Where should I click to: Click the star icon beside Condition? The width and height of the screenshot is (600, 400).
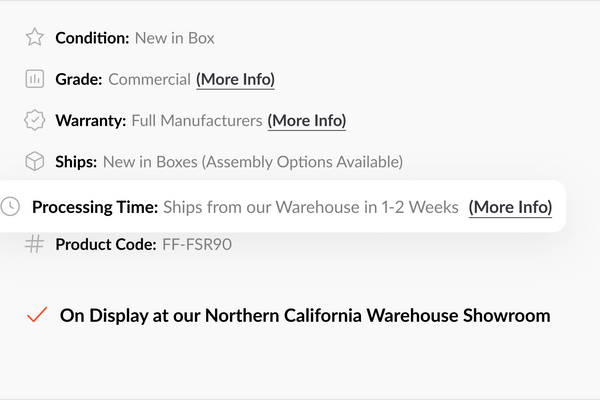35,38
